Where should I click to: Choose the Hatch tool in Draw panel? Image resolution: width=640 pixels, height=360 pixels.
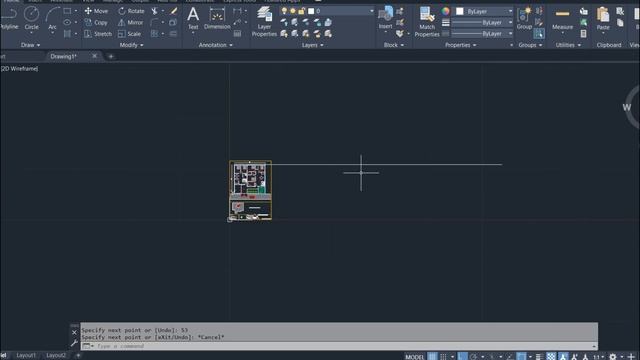67,34
